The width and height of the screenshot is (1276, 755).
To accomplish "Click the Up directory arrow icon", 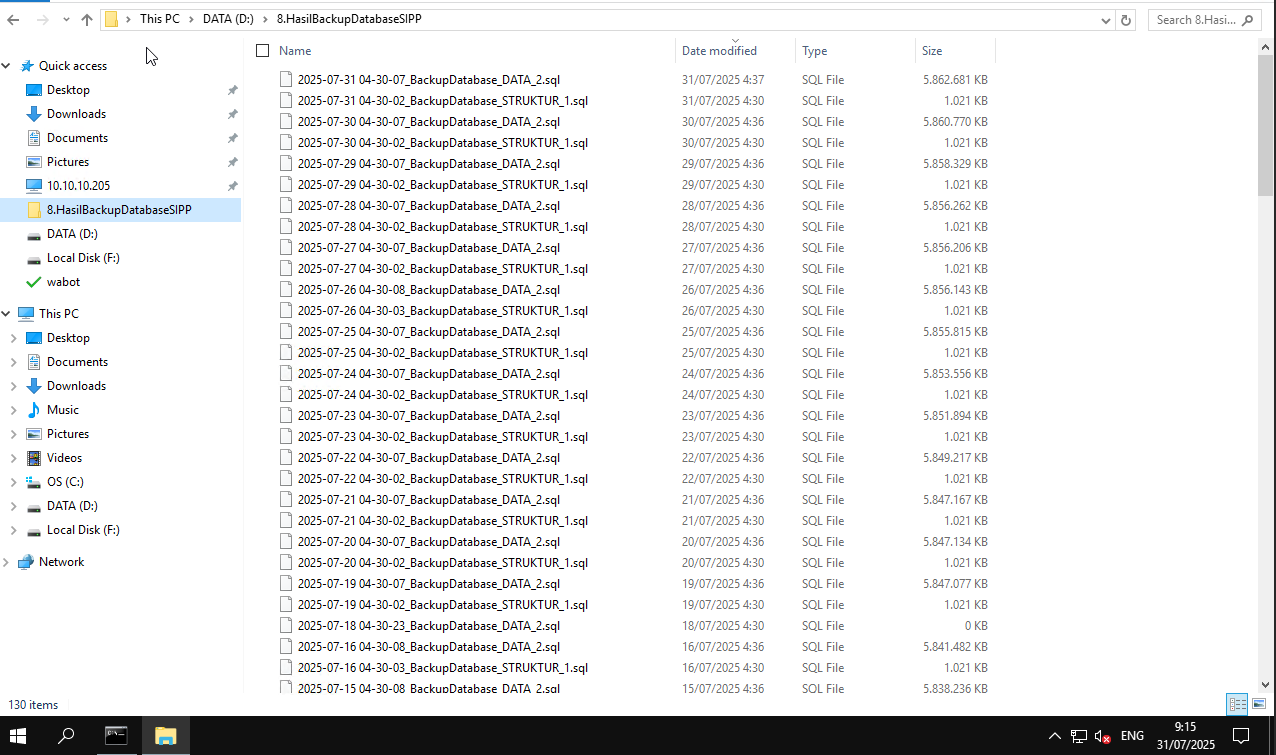I will tap(87, 19).
